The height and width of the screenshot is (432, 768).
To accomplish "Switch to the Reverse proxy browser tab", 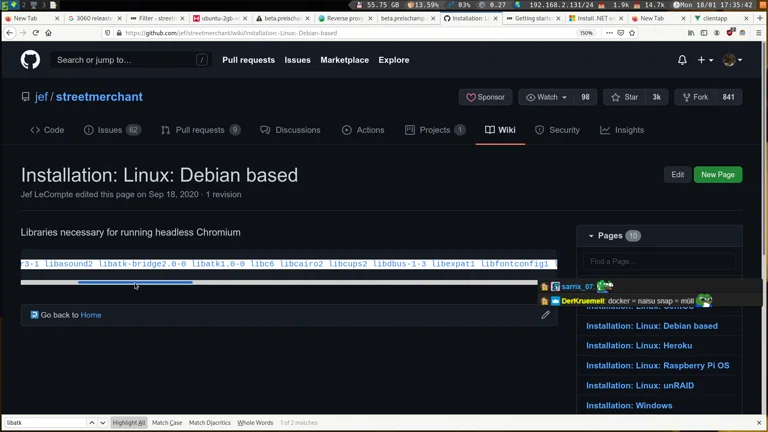I will point(345,18).
